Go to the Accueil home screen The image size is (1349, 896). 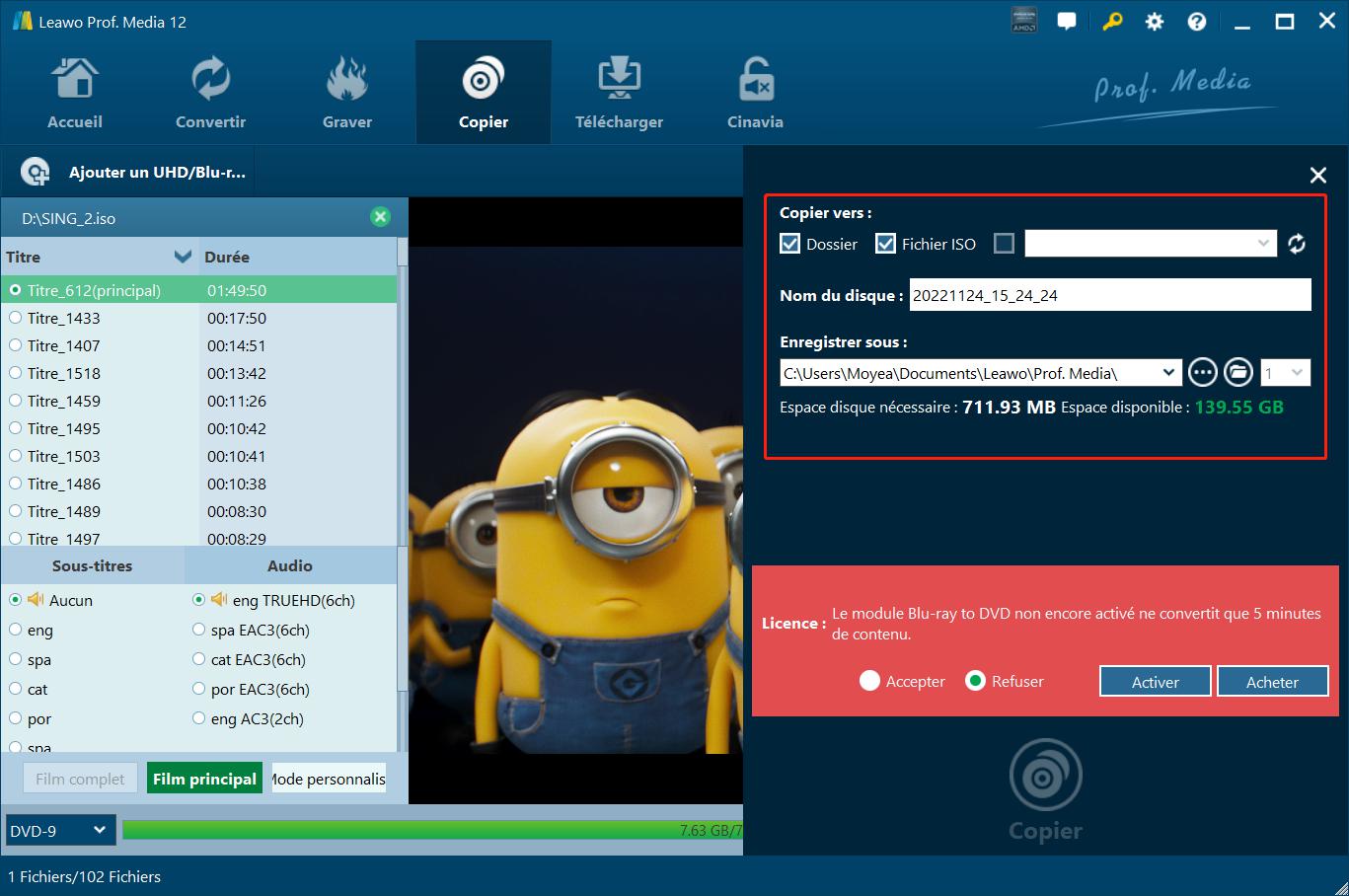[75, 94]
